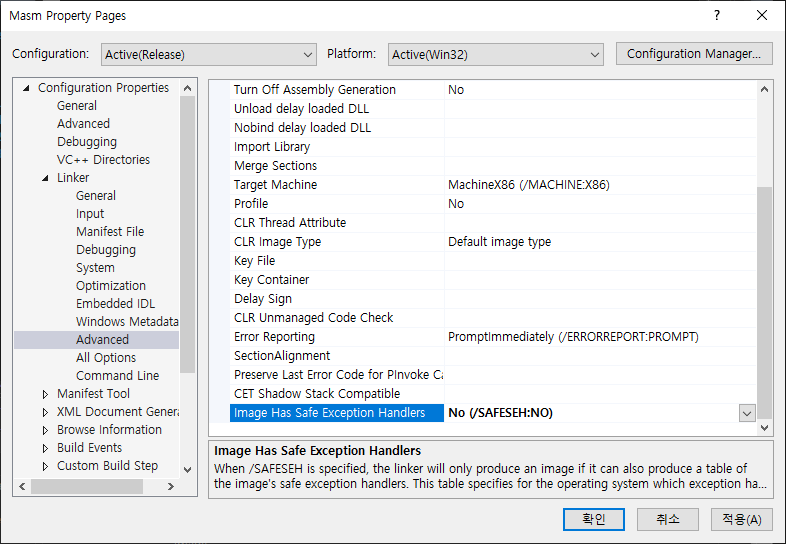Click the property grid scroll down arrow
The image size is (786, 544).
tap(764, 428)
